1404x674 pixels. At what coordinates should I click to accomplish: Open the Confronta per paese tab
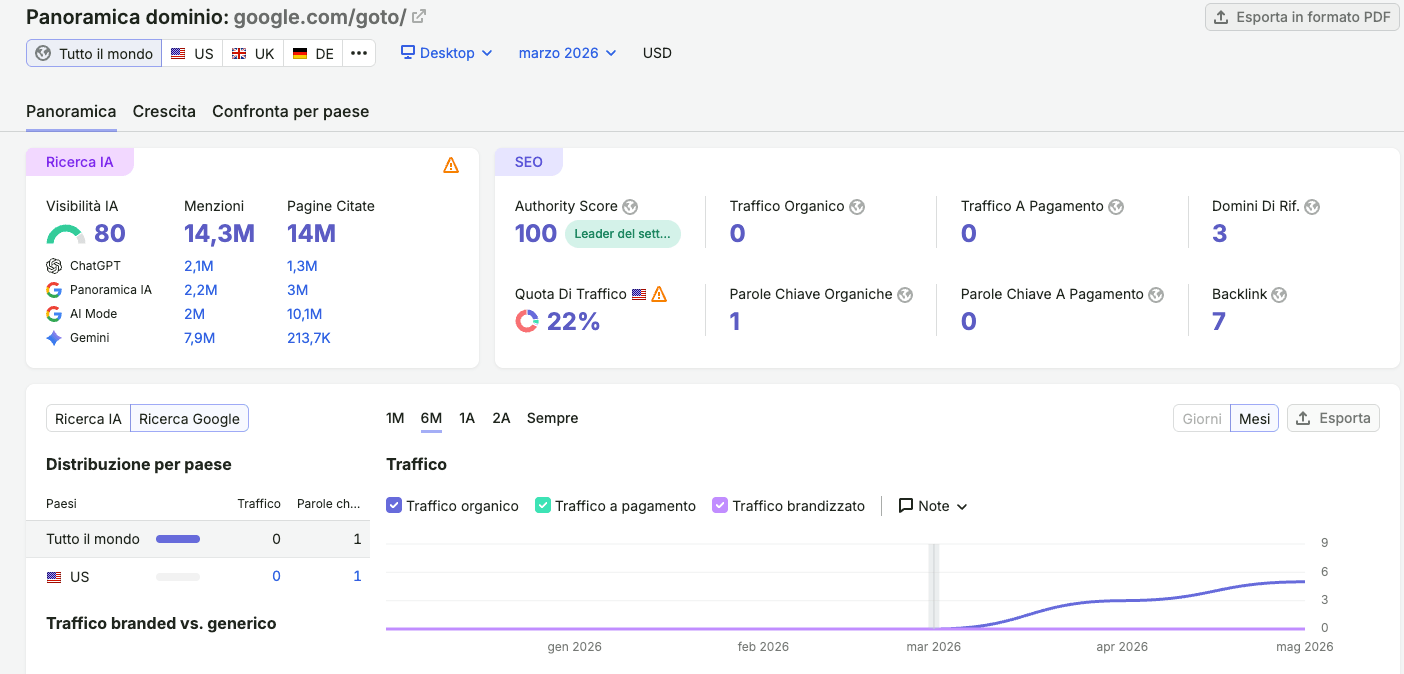click(x=291, y=112)
